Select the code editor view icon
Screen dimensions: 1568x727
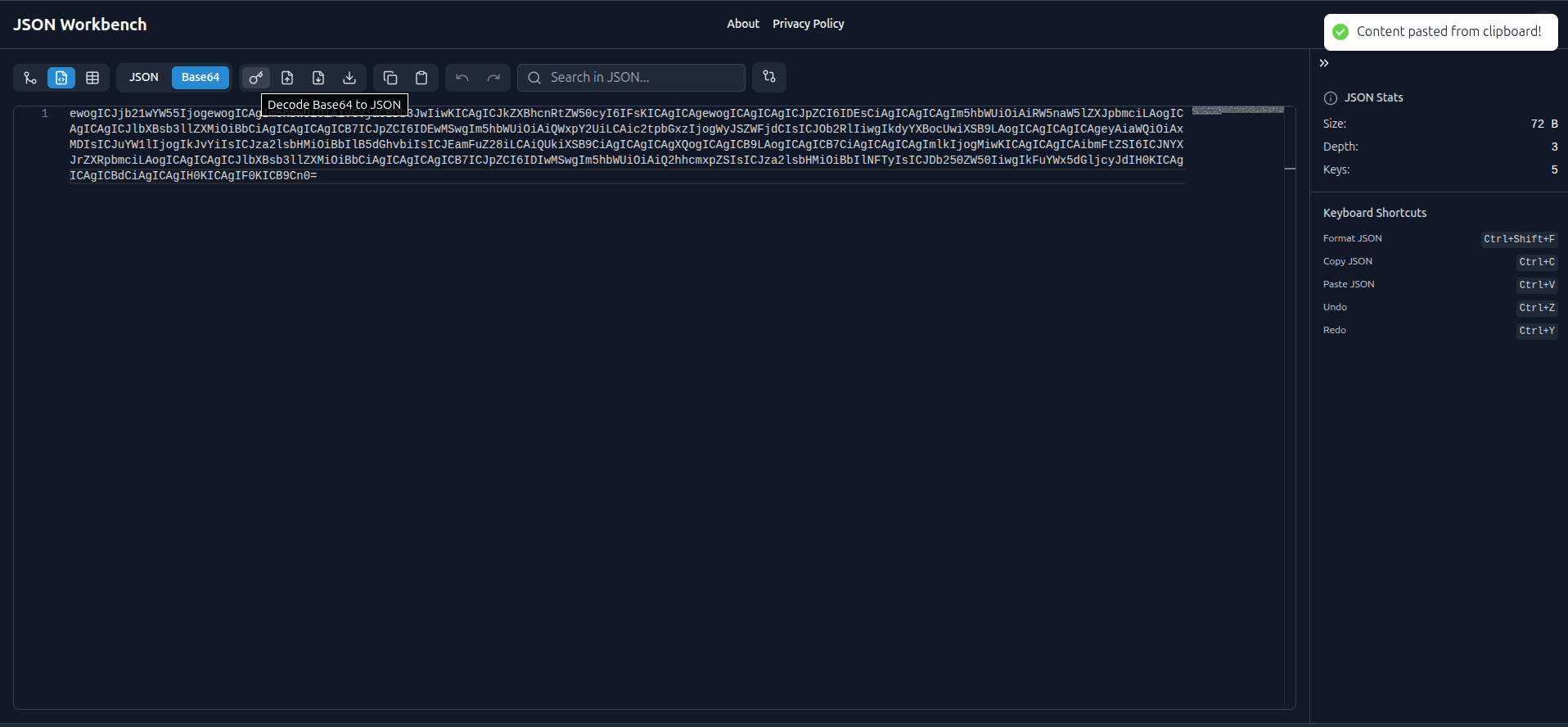tap(61, 78)
